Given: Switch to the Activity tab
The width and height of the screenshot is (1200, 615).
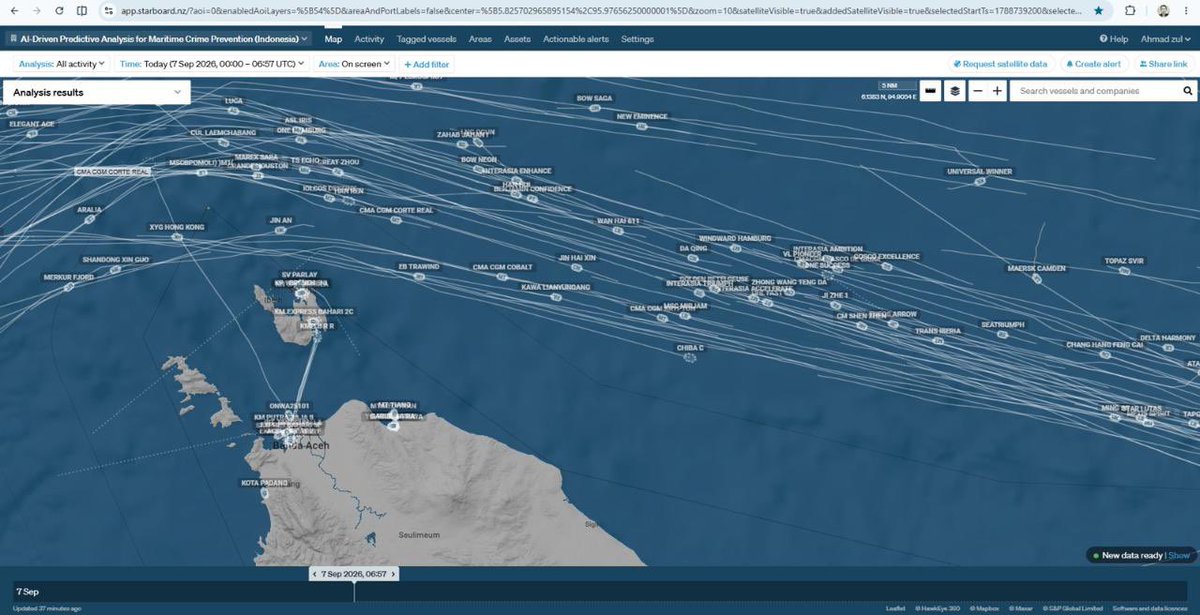Looking at the screenshot, I should click(369, 39).
